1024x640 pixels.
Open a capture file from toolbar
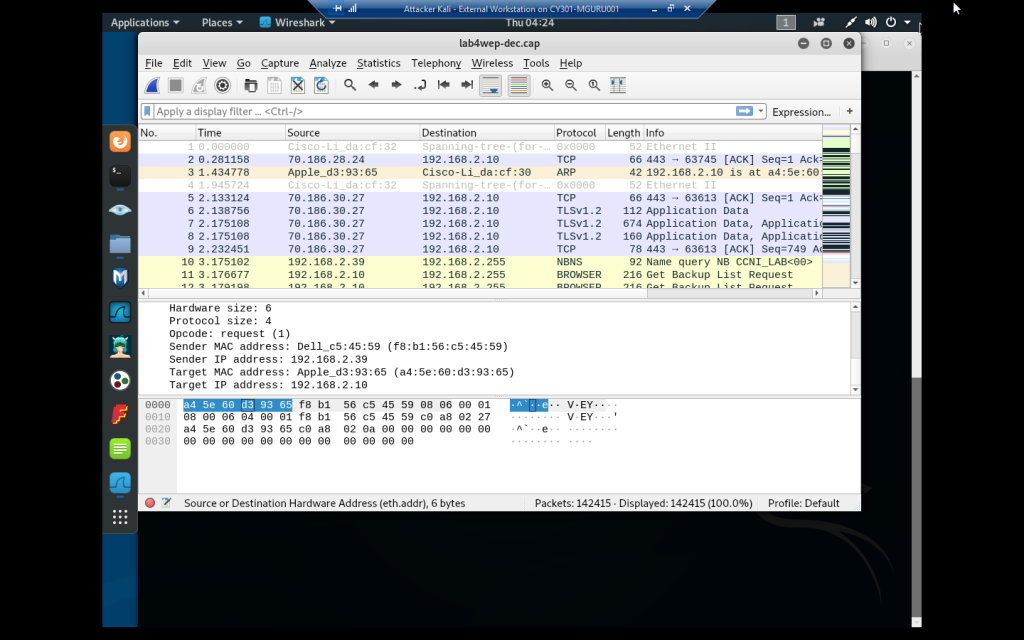pos(251,86)
